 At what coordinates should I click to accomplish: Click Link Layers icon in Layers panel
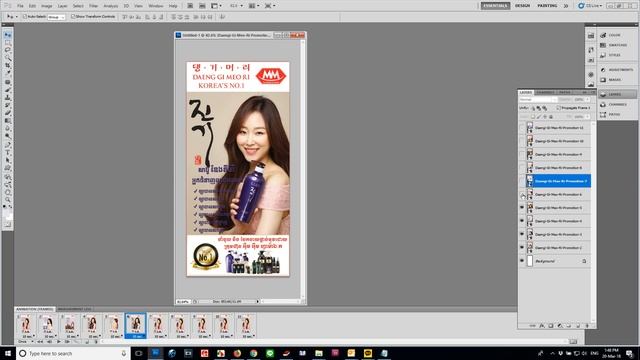532,326
